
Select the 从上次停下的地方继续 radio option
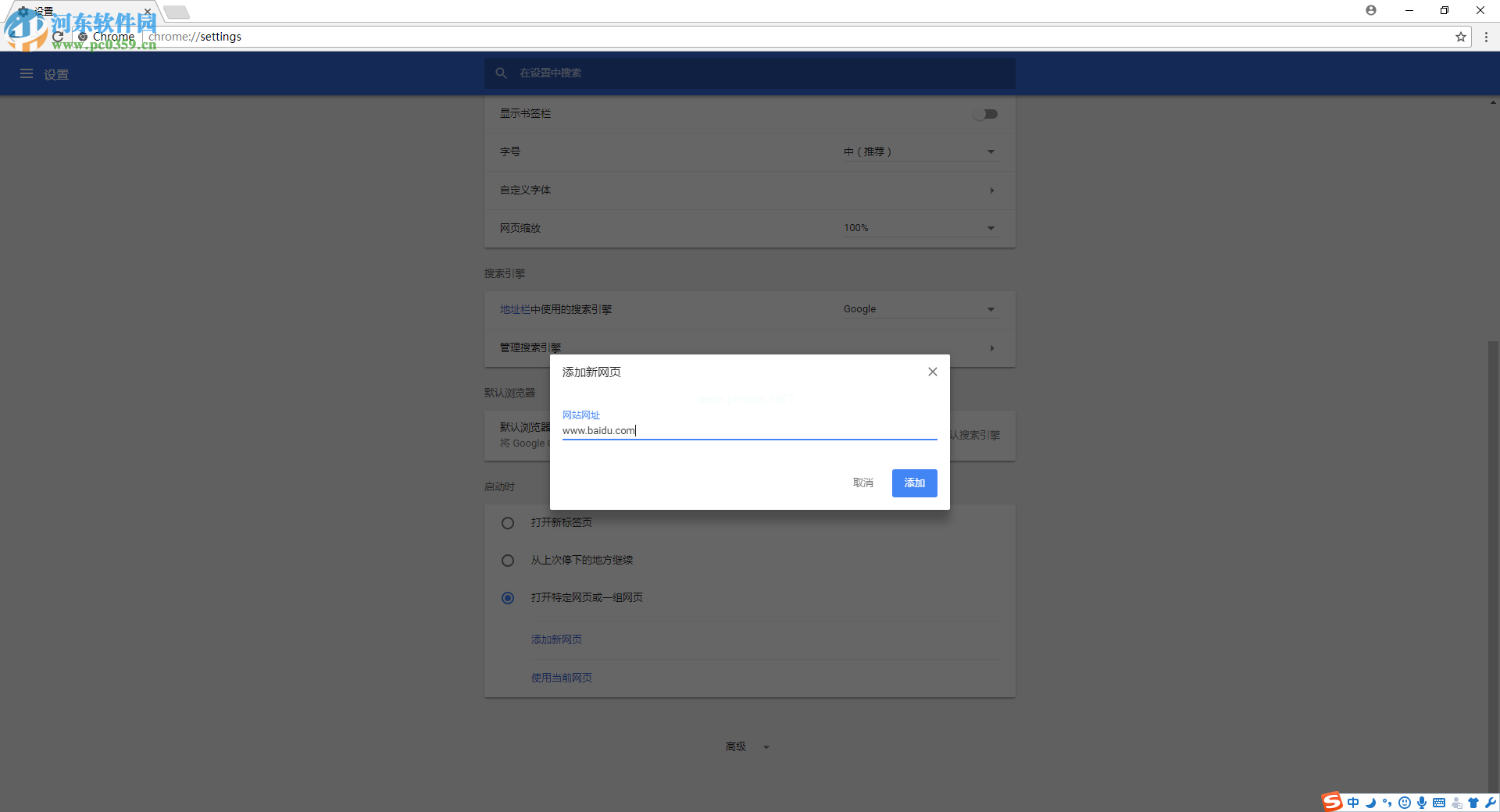coord(508,561)
